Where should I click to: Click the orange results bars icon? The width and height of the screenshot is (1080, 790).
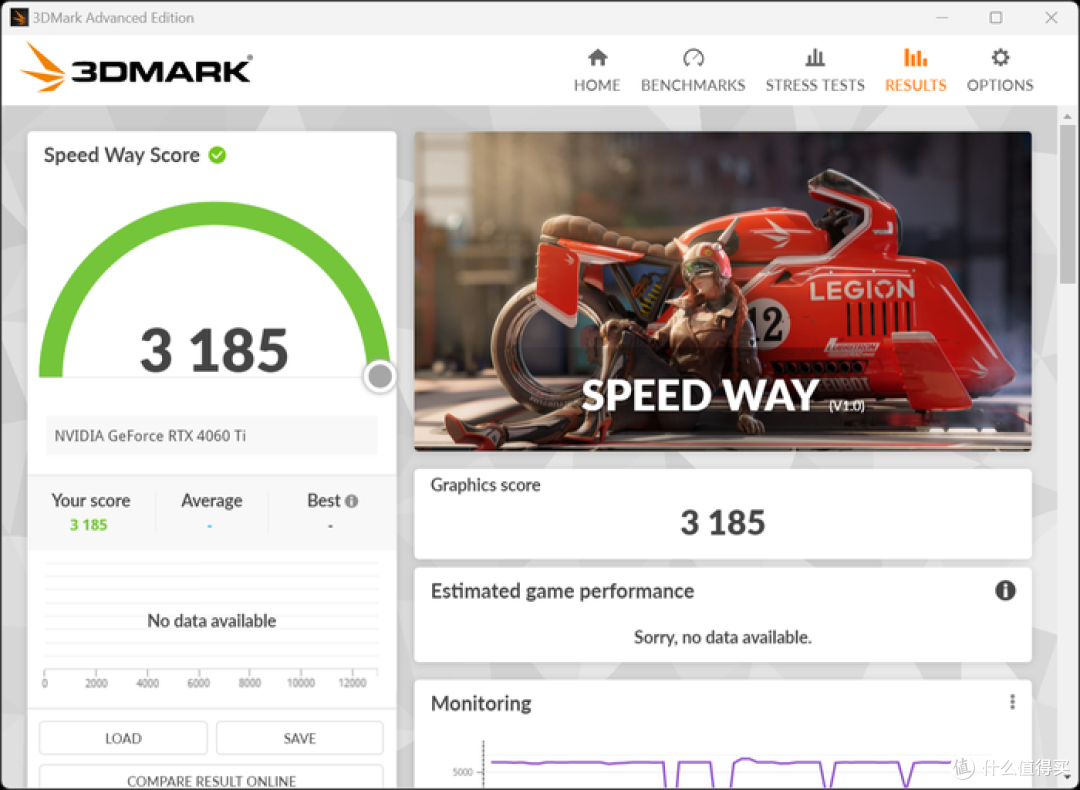tap(915, 57)
